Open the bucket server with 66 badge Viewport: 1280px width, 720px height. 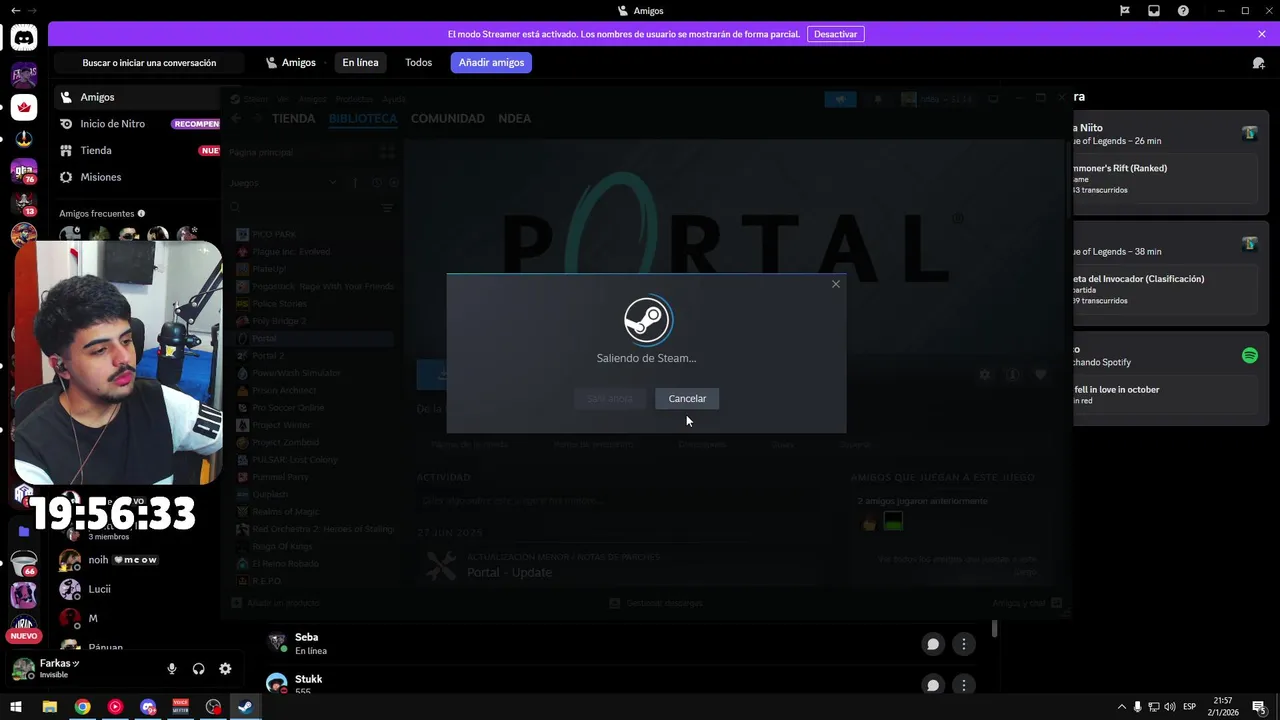click(x=24, y=563)
